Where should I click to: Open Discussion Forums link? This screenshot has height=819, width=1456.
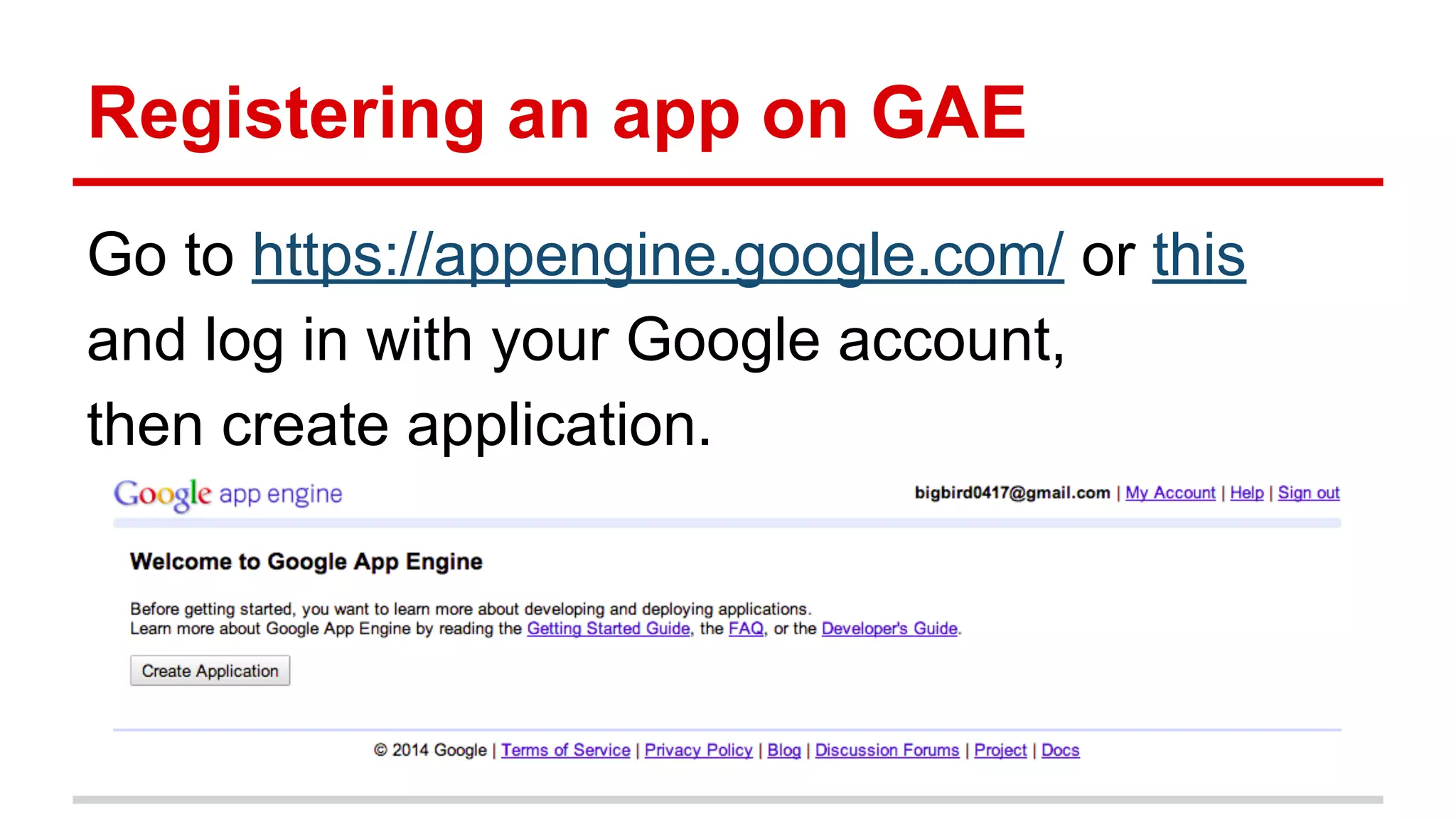887,750
